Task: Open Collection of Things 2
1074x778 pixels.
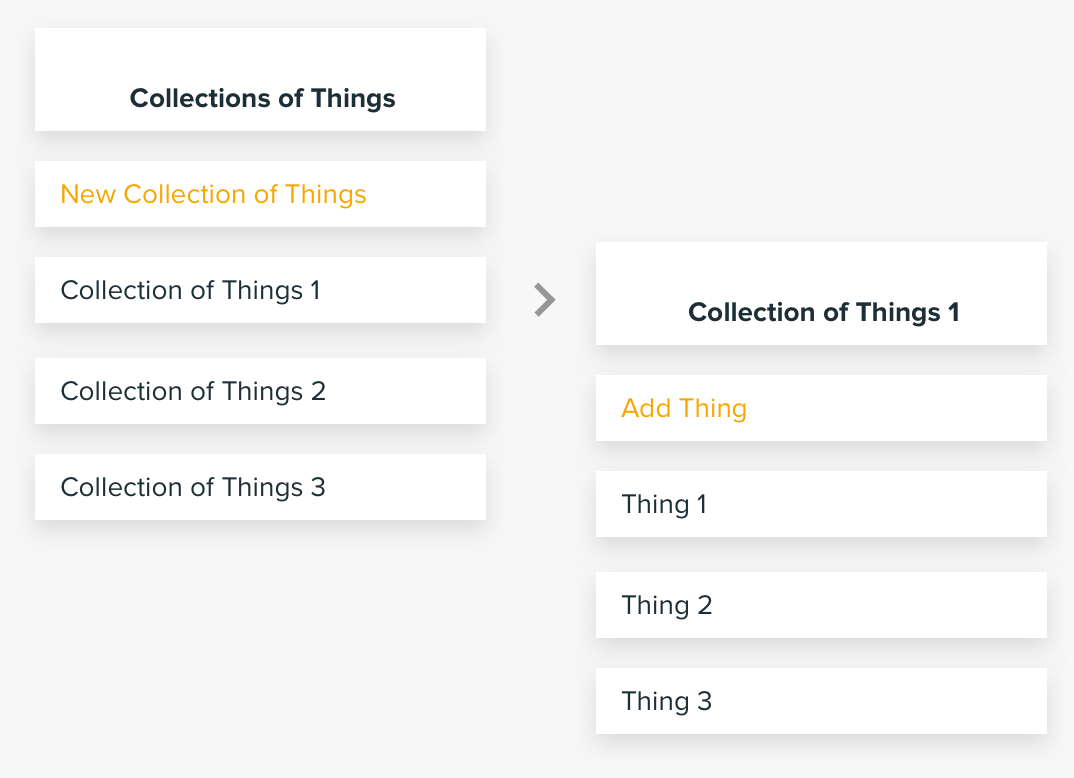Action: (x=260, y=391)
